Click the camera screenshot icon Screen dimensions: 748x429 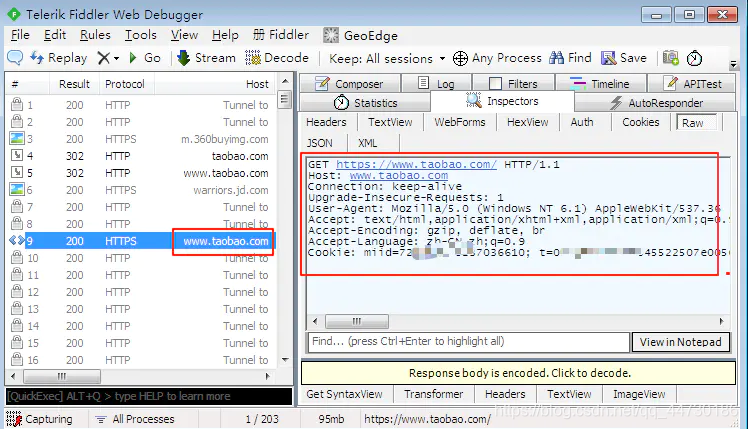[x=671, y=58]
